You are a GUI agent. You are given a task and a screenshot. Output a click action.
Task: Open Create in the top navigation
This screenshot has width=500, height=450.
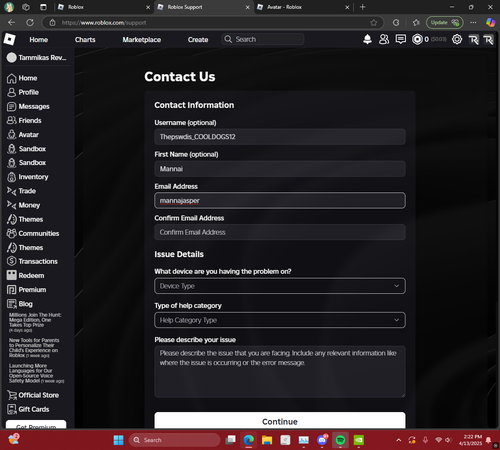[198, 40]
